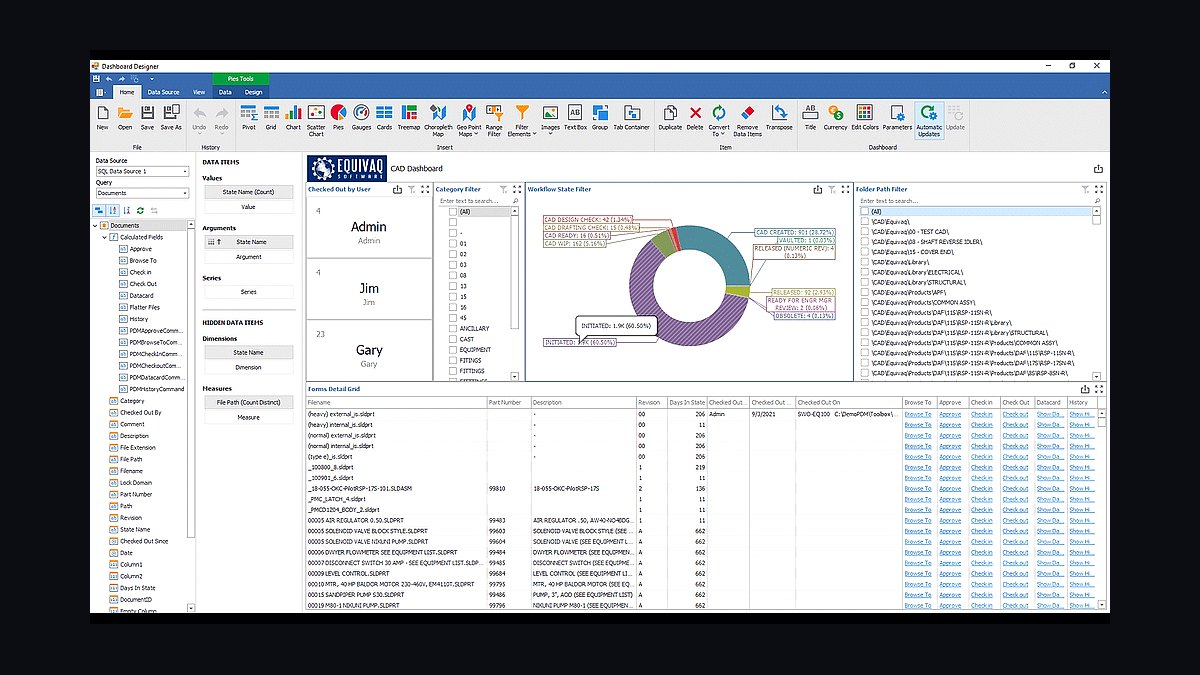This screenshot has height=675, width=1200.
Task: Insert a Tab Container item
Action: click(x=631, y=117)
